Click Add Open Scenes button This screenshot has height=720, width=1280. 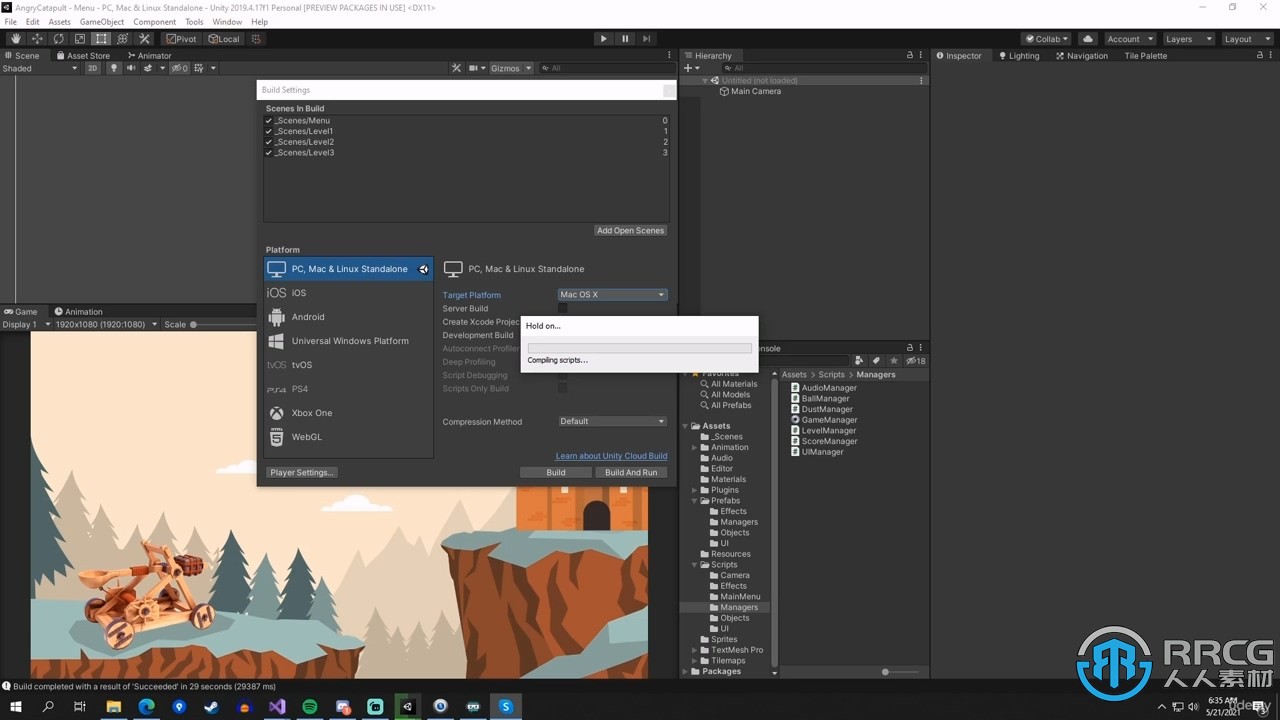tap(630, 230)
